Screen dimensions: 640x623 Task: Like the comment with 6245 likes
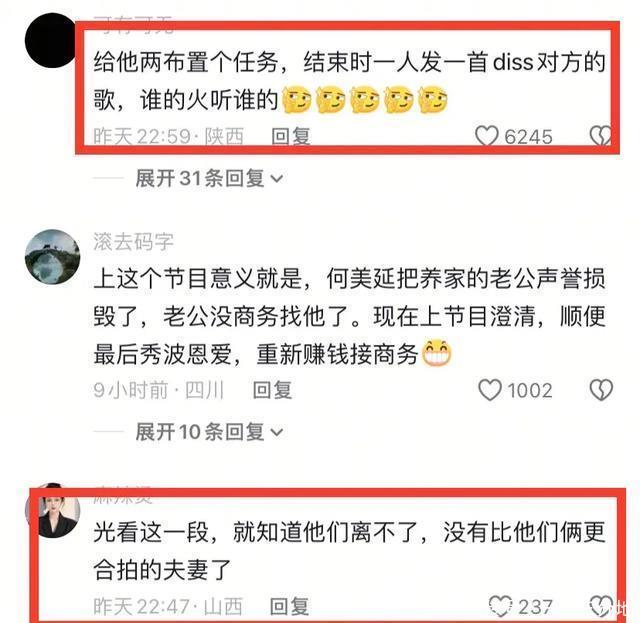tap(487, 136)
